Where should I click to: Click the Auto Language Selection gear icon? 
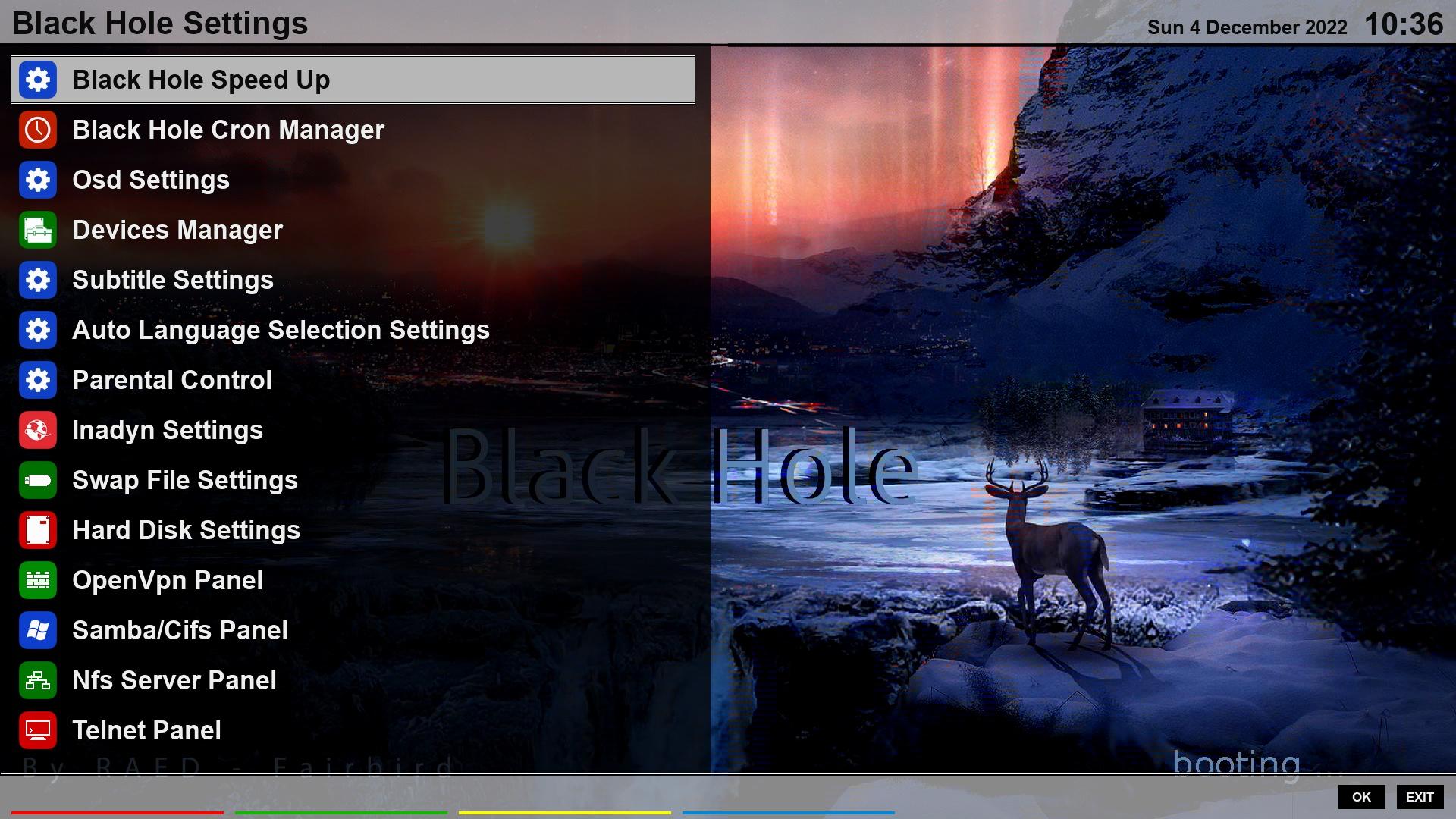(x=38, y=330)
